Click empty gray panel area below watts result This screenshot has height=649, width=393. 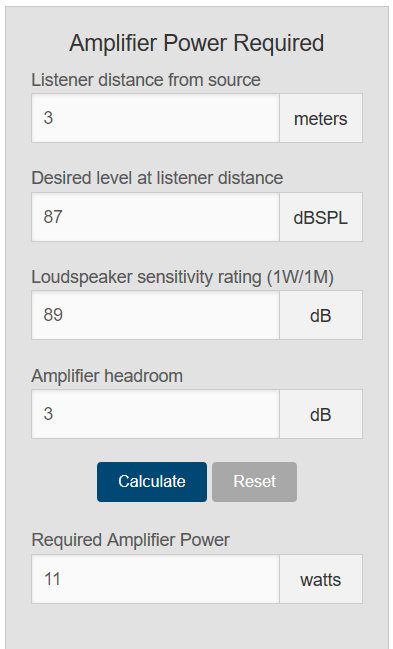pos(196,627)
